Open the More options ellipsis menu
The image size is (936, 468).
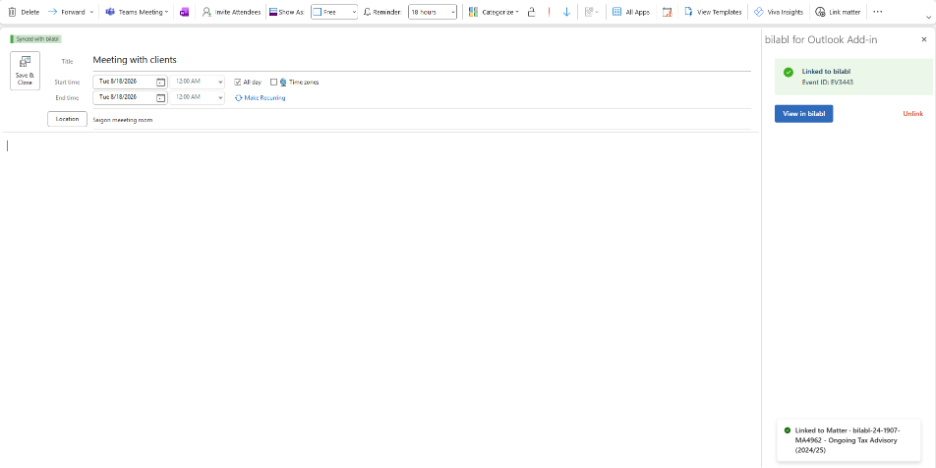point(877,12)
